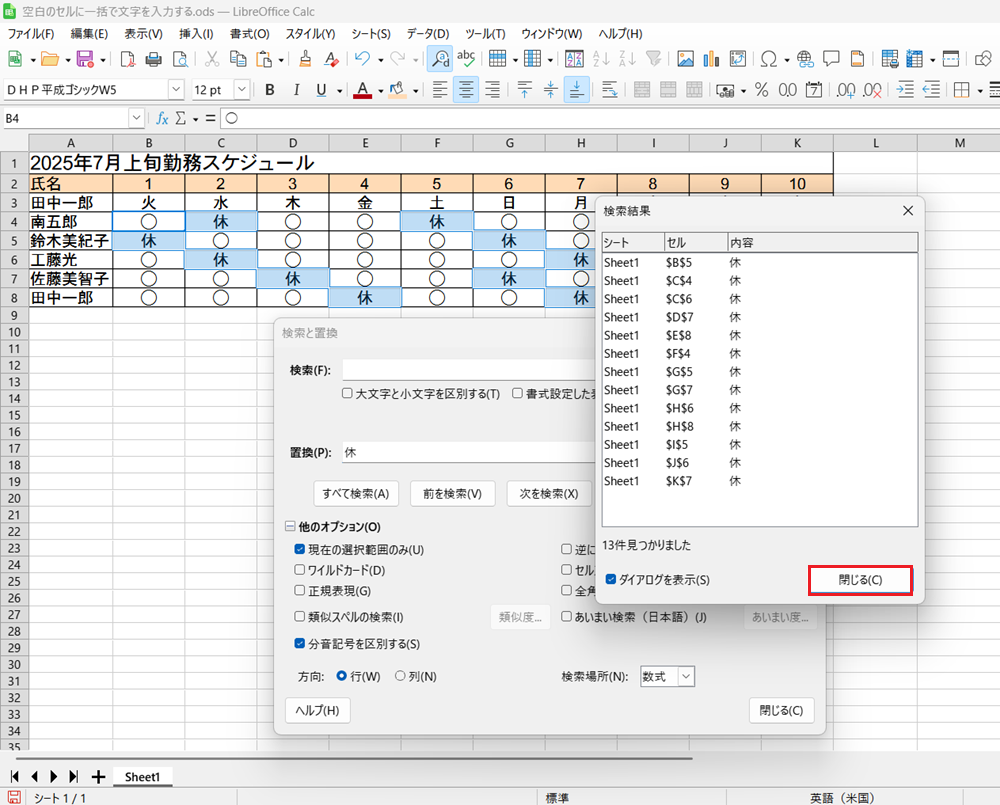Click the Sort ascending icon
The image size is (1000, 805).
[x=601, y=59]
